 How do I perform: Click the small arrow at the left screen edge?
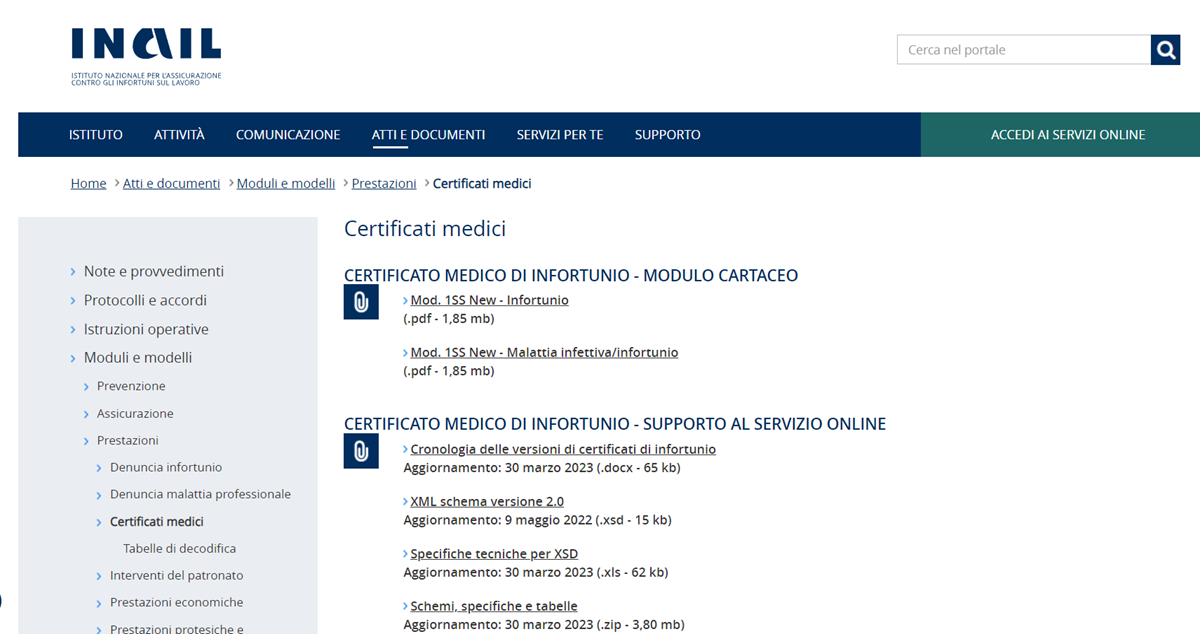point(4,601)
